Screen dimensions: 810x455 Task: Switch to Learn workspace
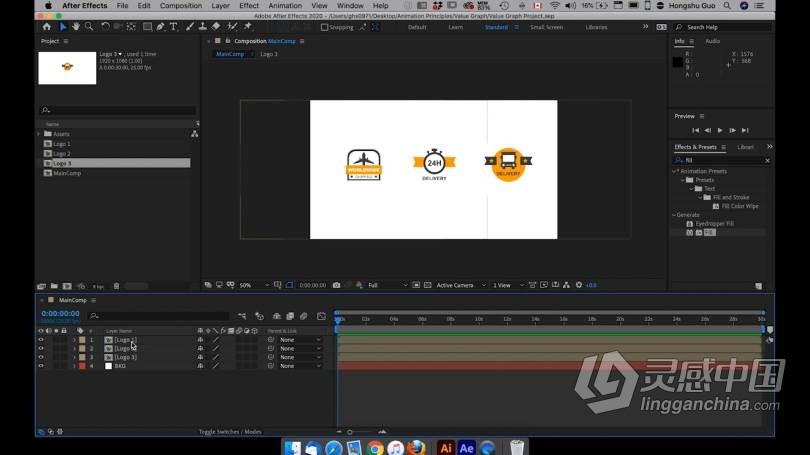point(456,27)
